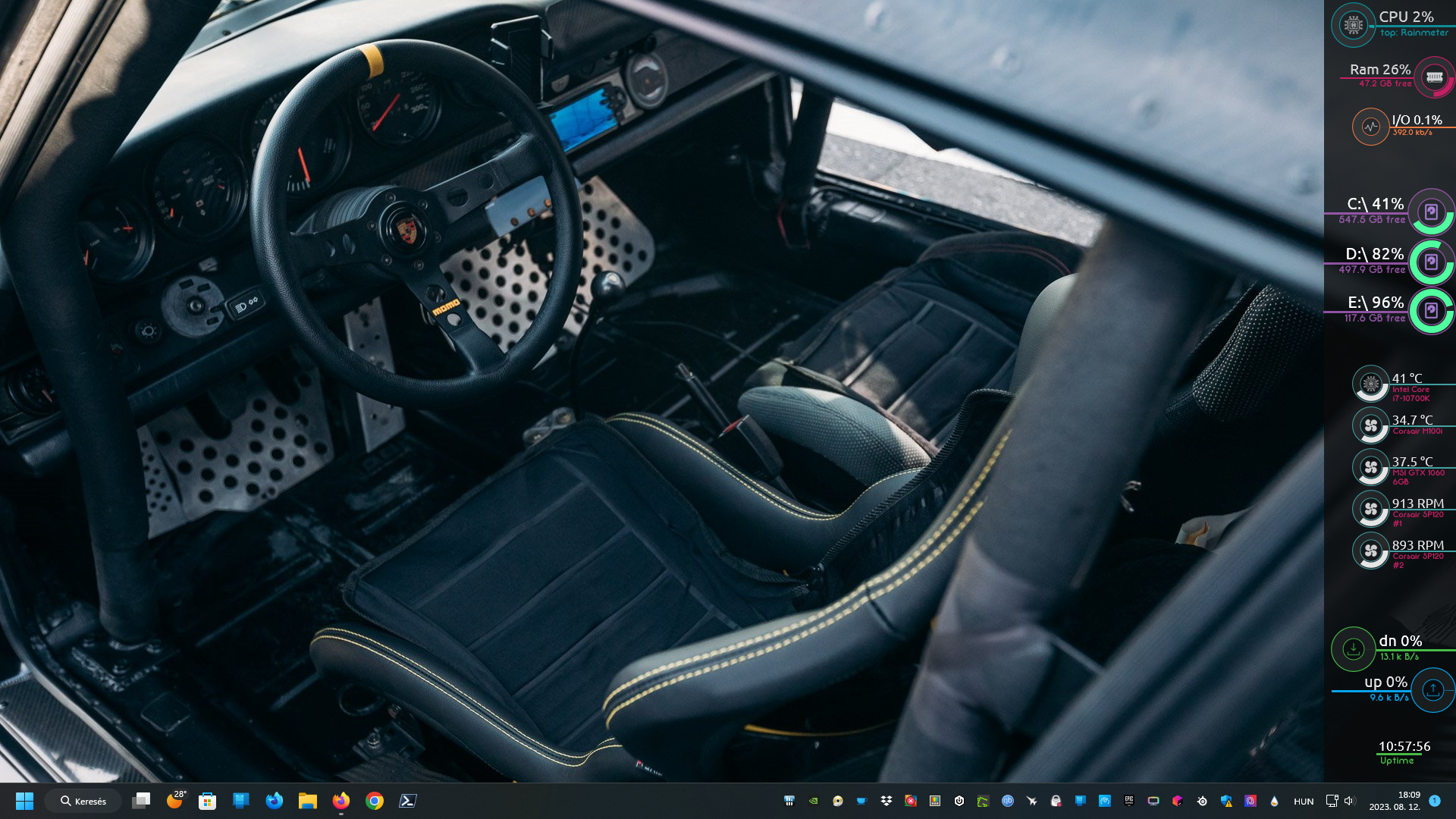Click the green download meter icon
This screenshot has height=819, width=1456.
point(1353,648)
